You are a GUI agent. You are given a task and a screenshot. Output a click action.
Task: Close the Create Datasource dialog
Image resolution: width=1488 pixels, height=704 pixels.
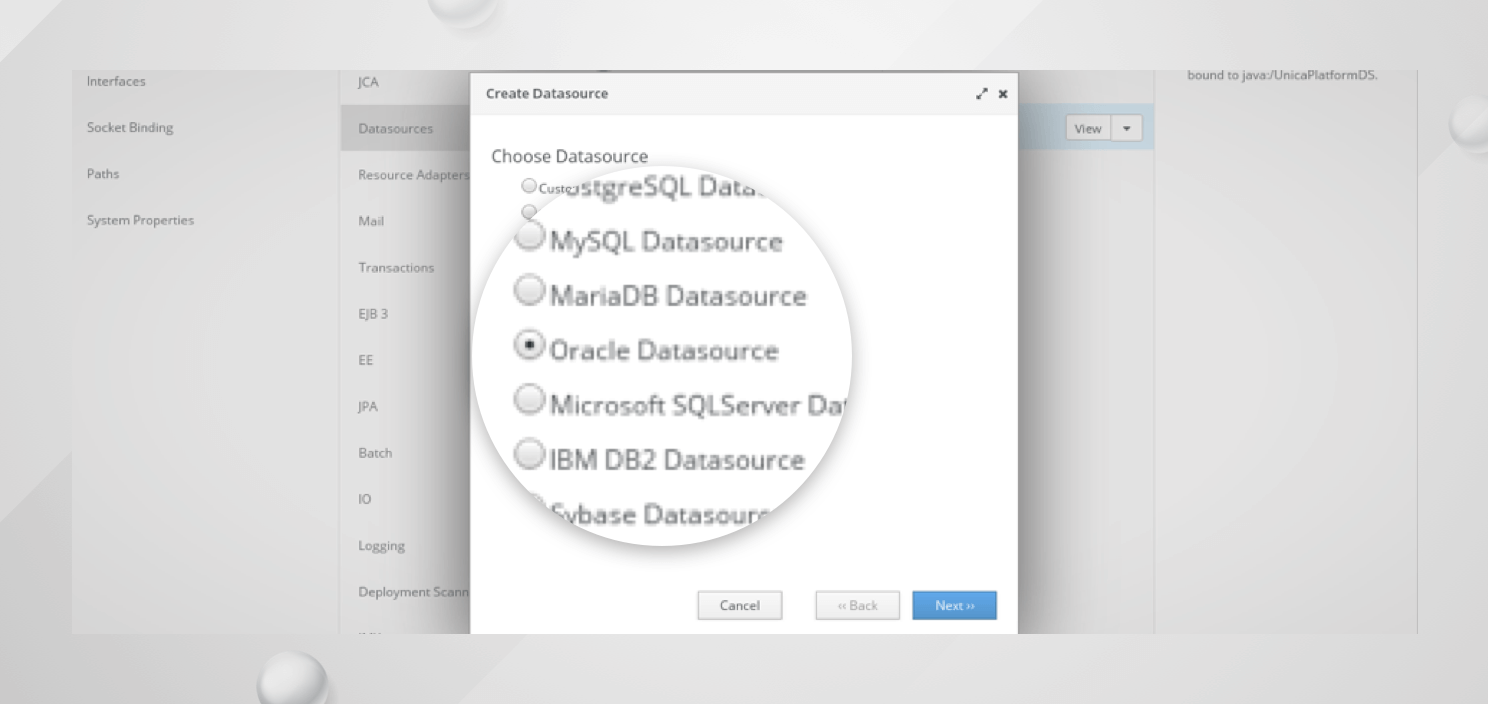click(1003, 94)
